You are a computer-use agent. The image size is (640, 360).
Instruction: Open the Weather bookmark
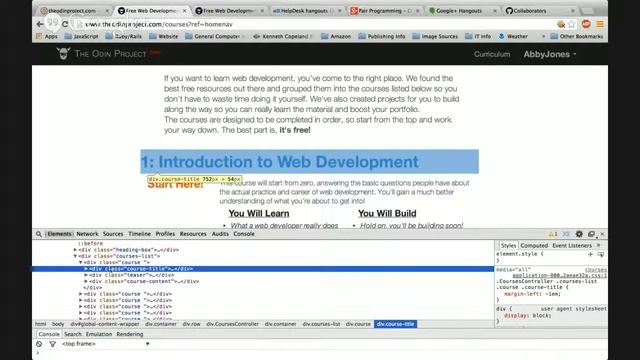(513, 36)
